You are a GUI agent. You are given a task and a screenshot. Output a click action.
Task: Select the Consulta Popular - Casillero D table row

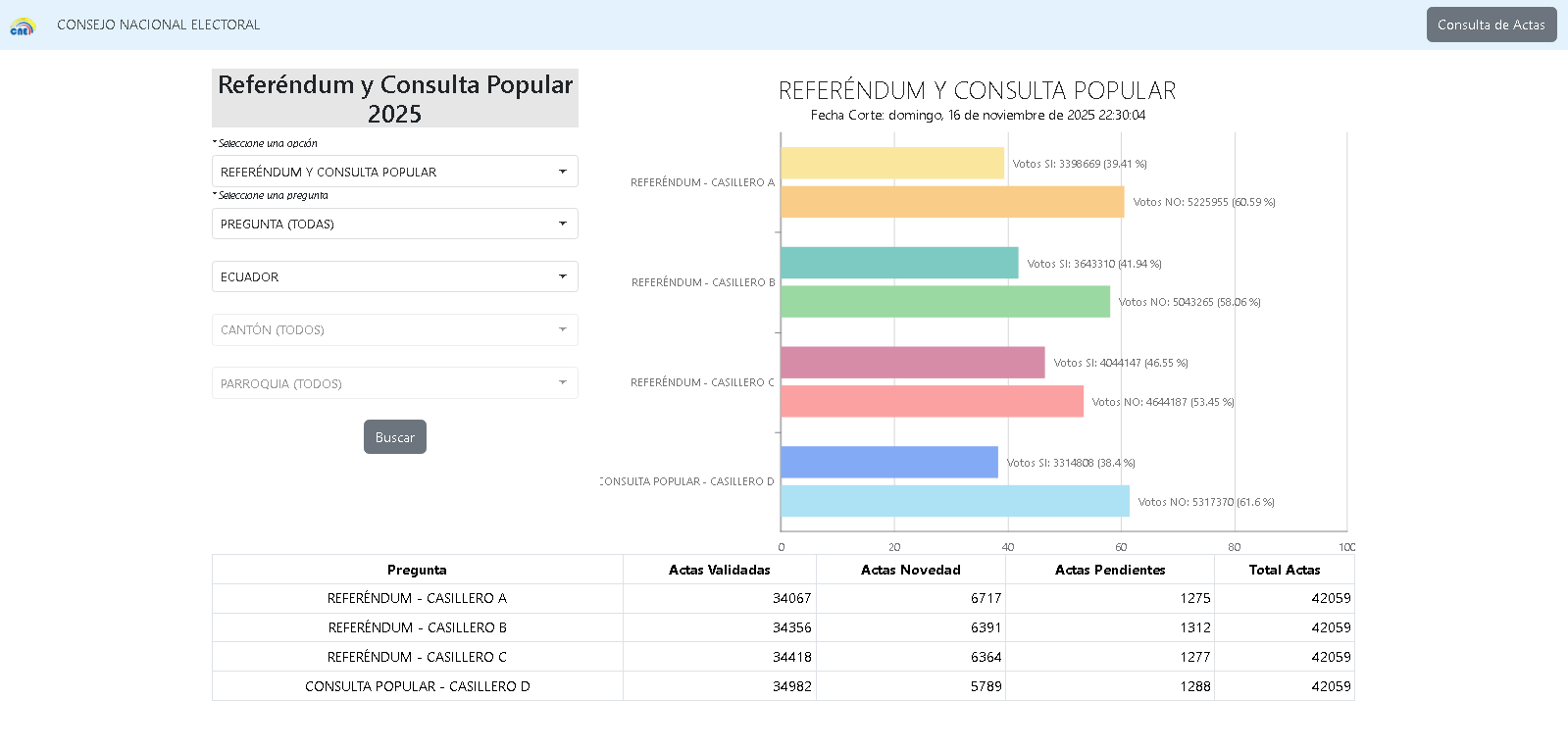[x=417, y=686]
